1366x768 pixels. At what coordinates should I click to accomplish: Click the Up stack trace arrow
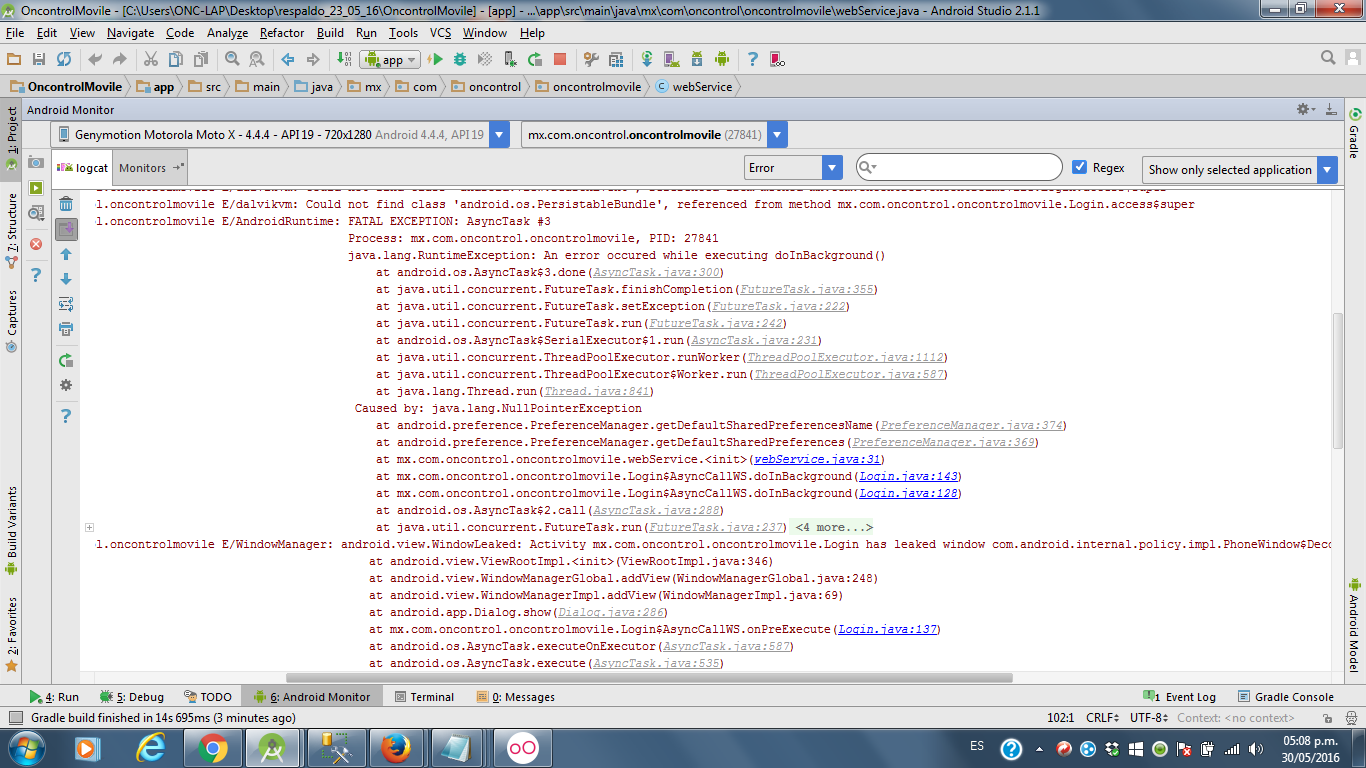66,255
